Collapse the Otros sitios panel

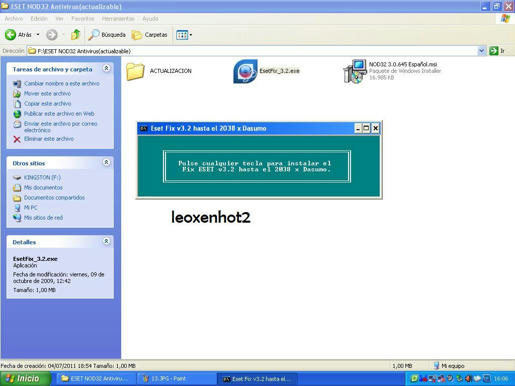click(x=106, y=162)
